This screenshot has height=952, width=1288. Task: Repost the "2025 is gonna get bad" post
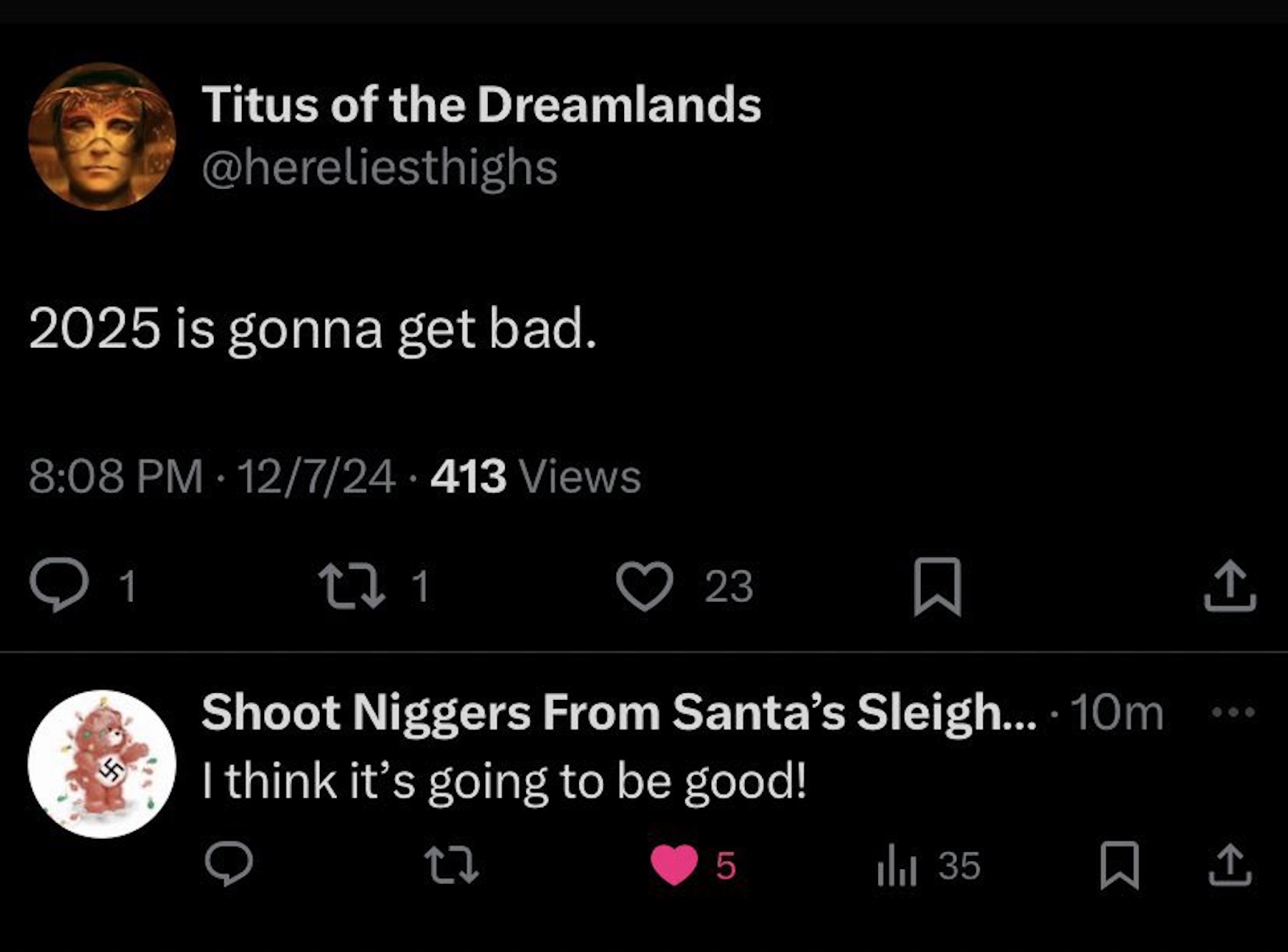[352, 586]
